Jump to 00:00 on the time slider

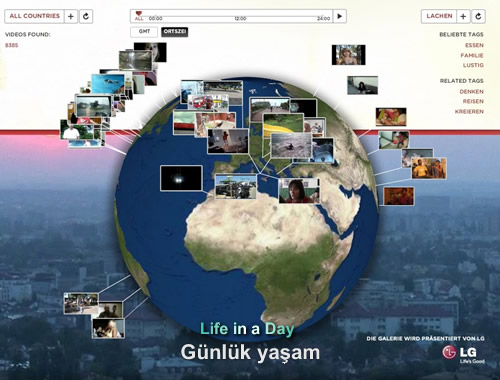coord(155,19)
